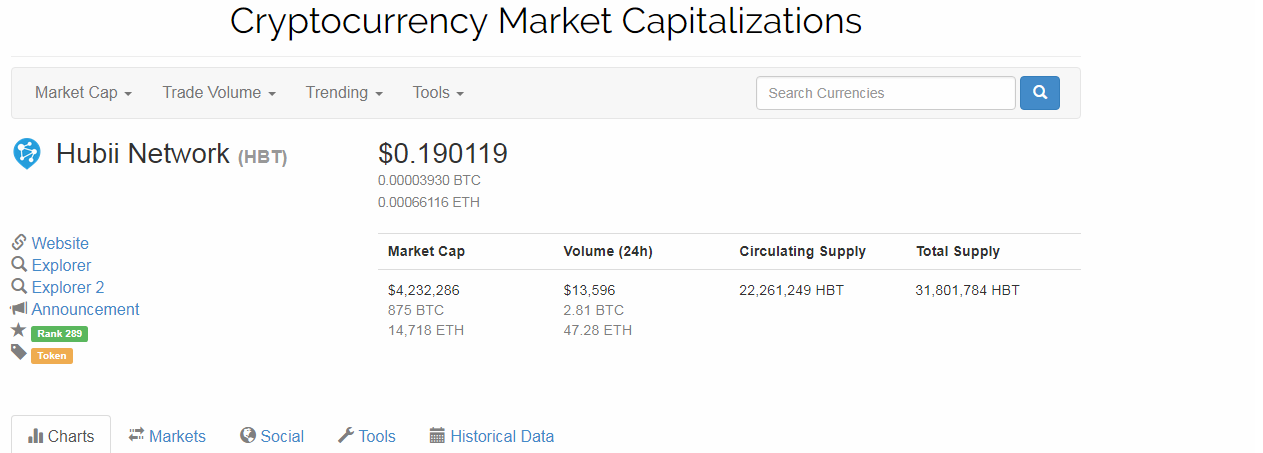Click the Hubii Network logo icon
This screenshot has height=453, width=1263.
(26, 153)
